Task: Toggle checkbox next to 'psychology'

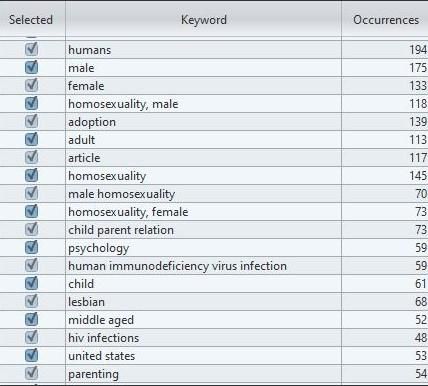Action: tap(31, 247)
